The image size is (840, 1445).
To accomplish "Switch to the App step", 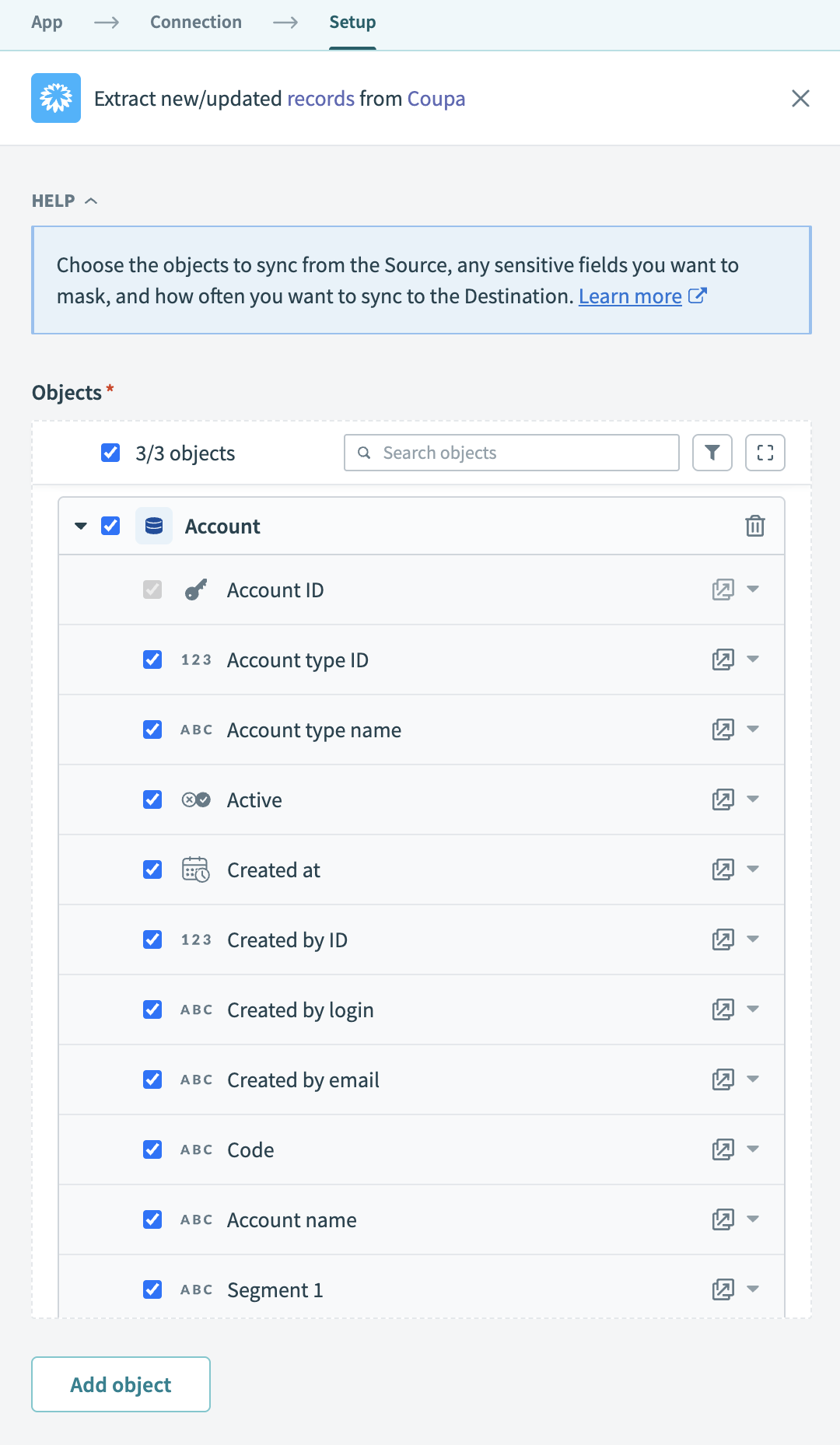I will [47, 22].
